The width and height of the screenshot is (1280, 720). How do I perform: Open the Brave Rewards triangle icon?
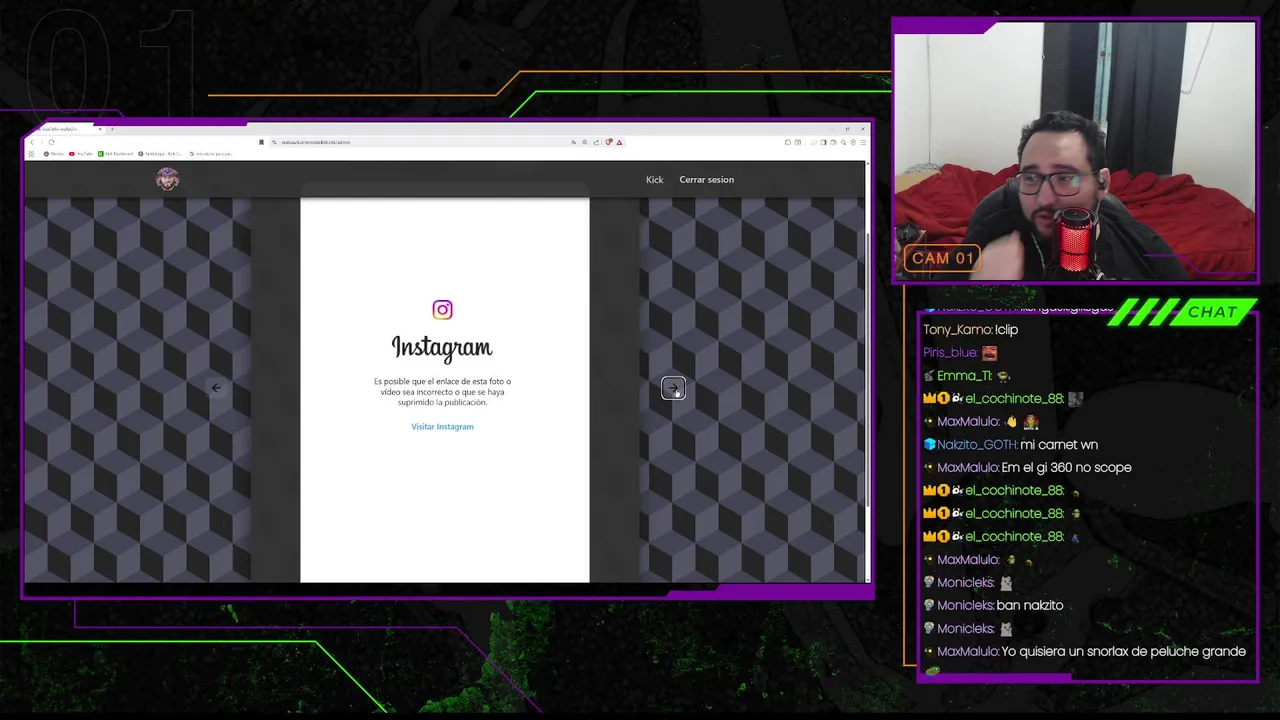pos(619,142)
